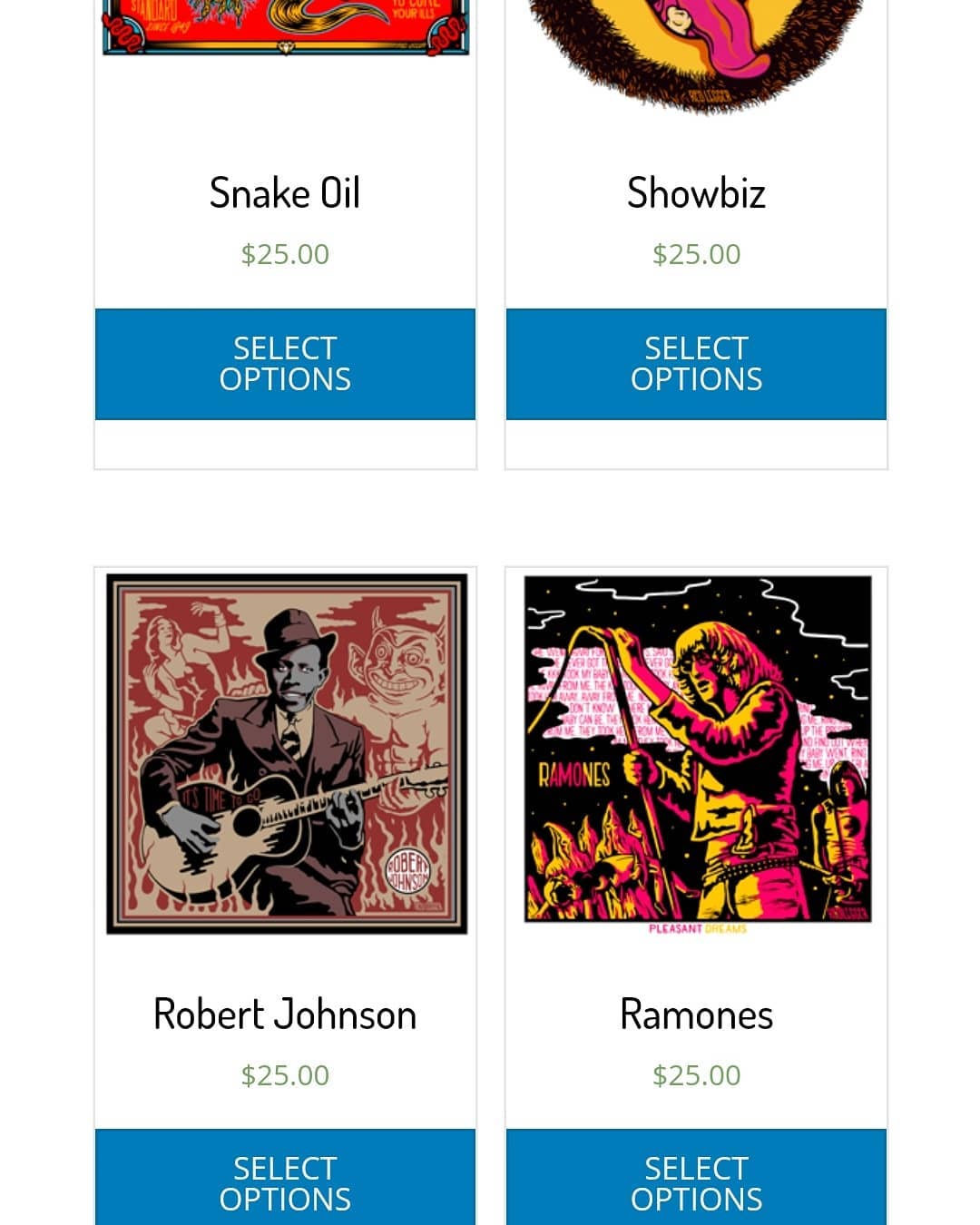Select options for Showbiz
The width and height of the screenshot is (980, 1225).
[x=696, y=364]
